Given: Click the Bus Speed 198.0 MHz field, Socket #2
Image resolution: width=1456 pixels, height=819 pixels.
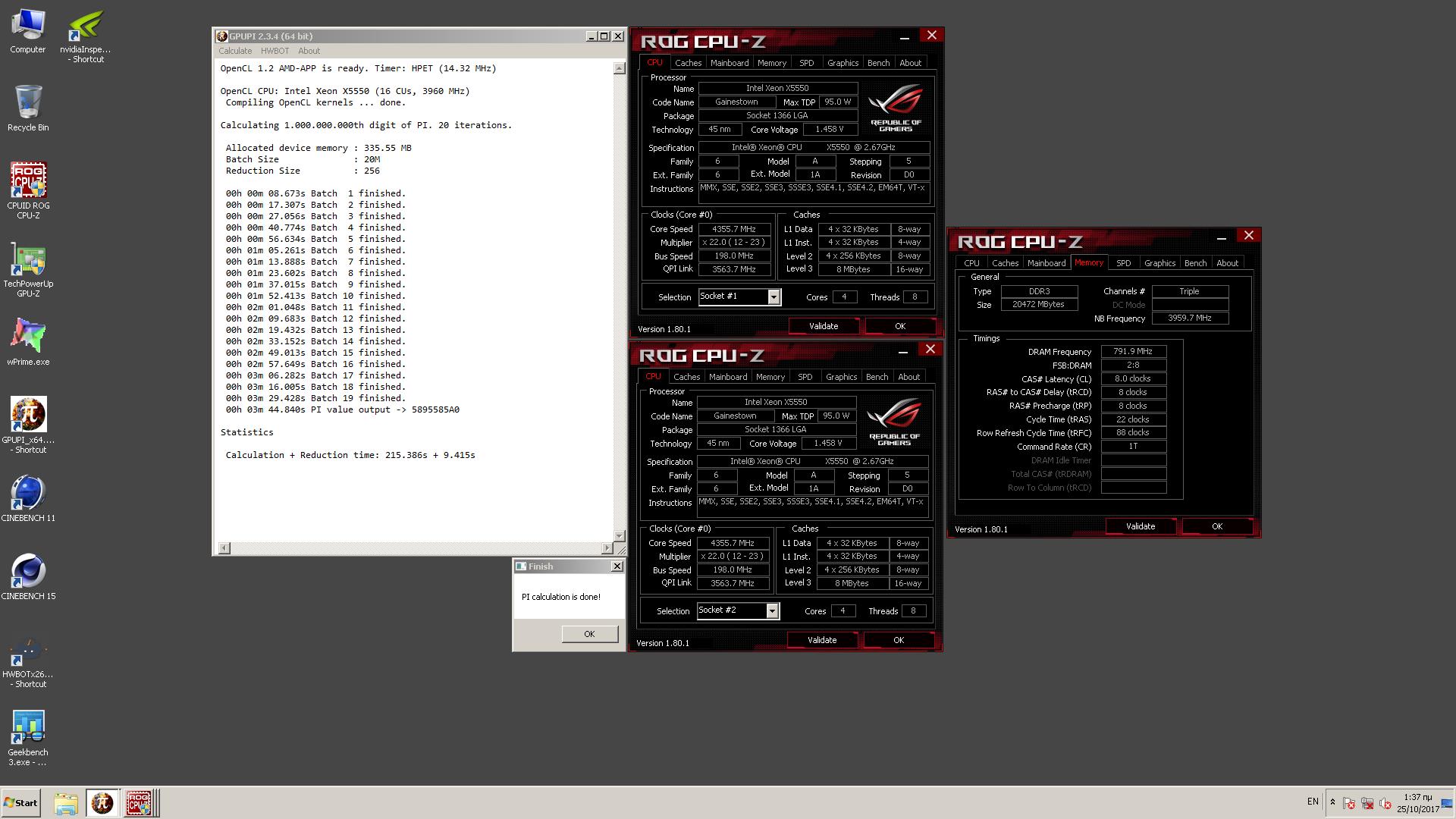Looking at the screenshot, I should tap(732, 570).
